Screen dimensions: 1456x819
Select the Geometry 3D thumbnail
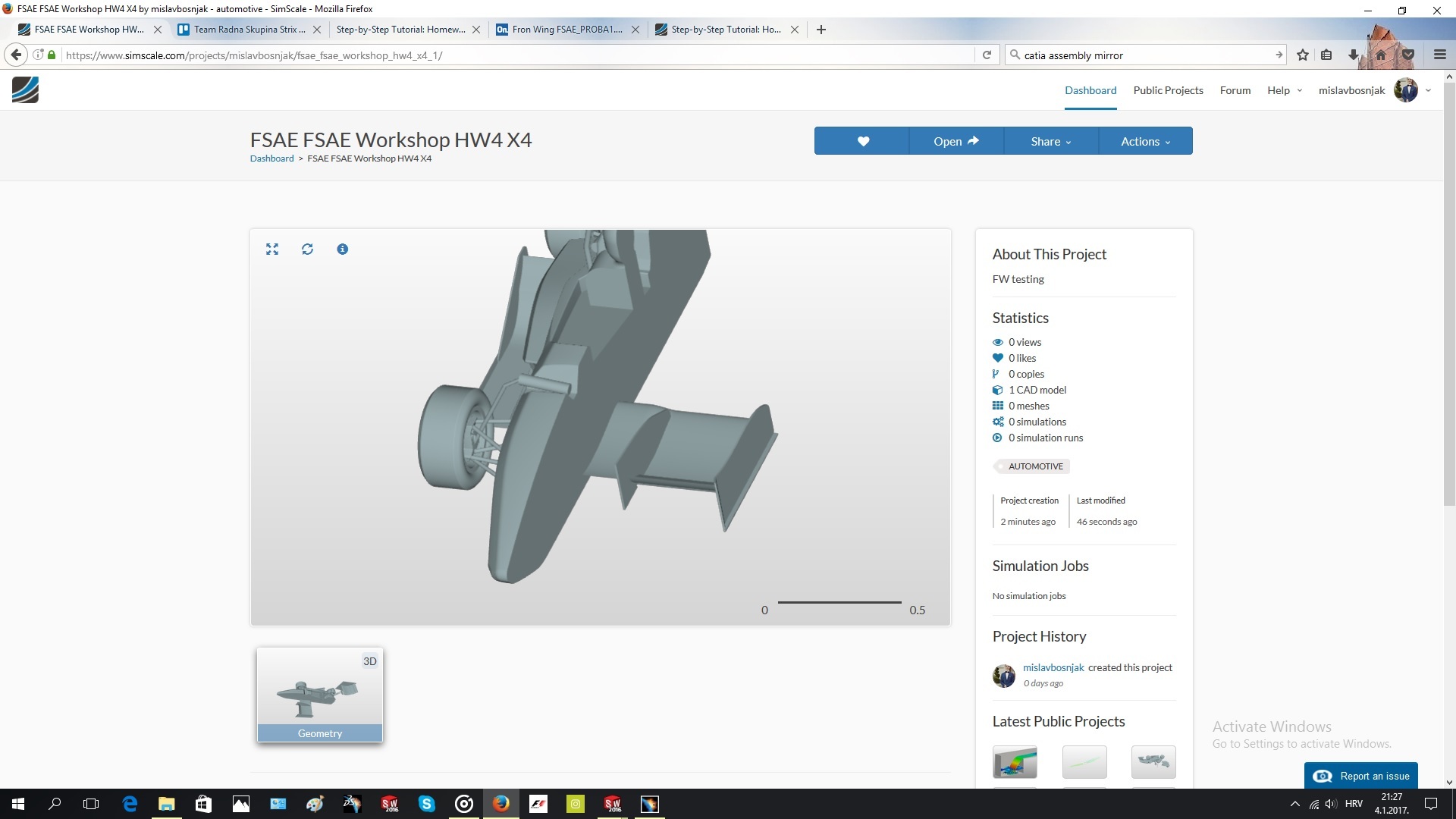pyautogui.click(x=320, y=695)
